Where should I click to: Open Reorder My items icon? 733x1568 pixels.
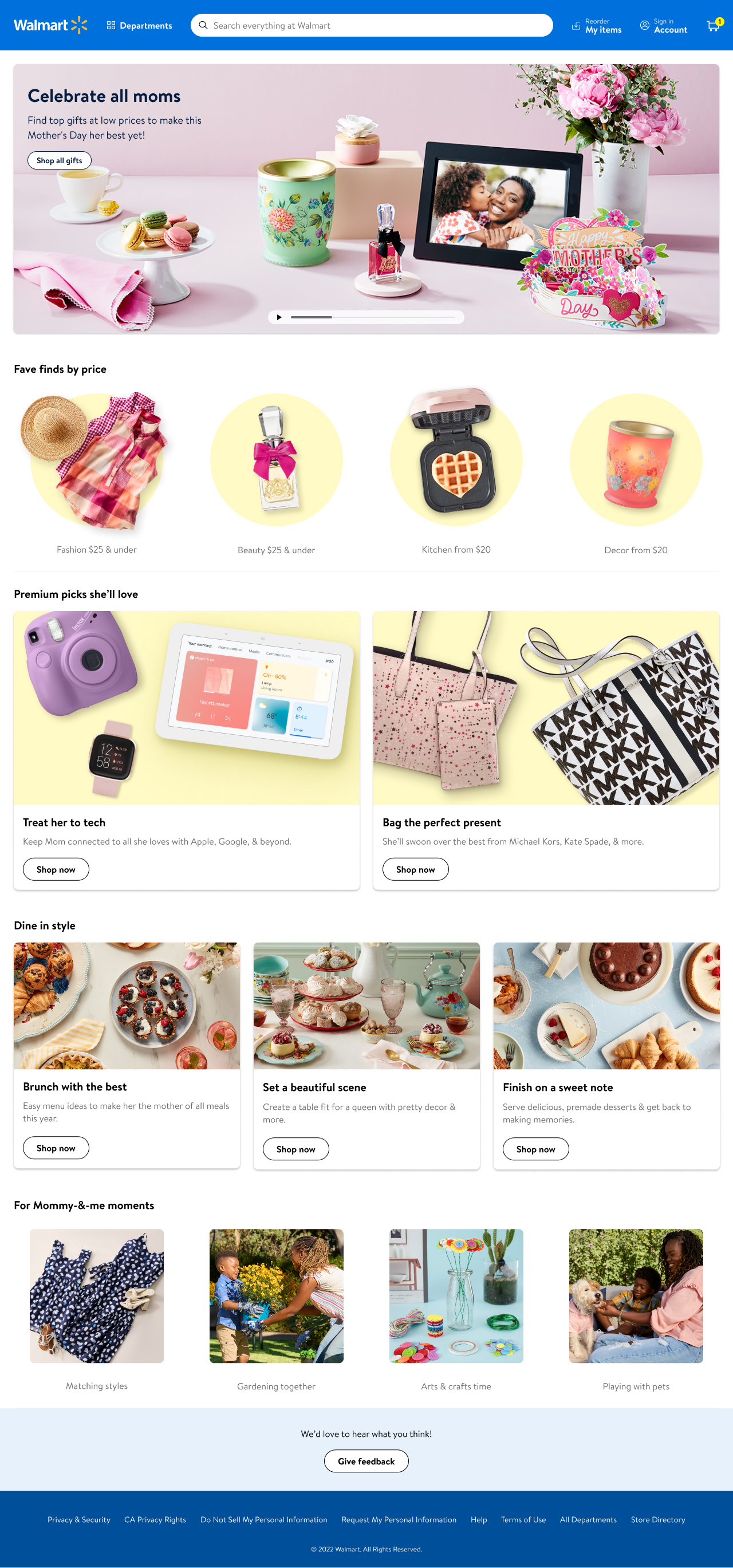pos(576,26)
